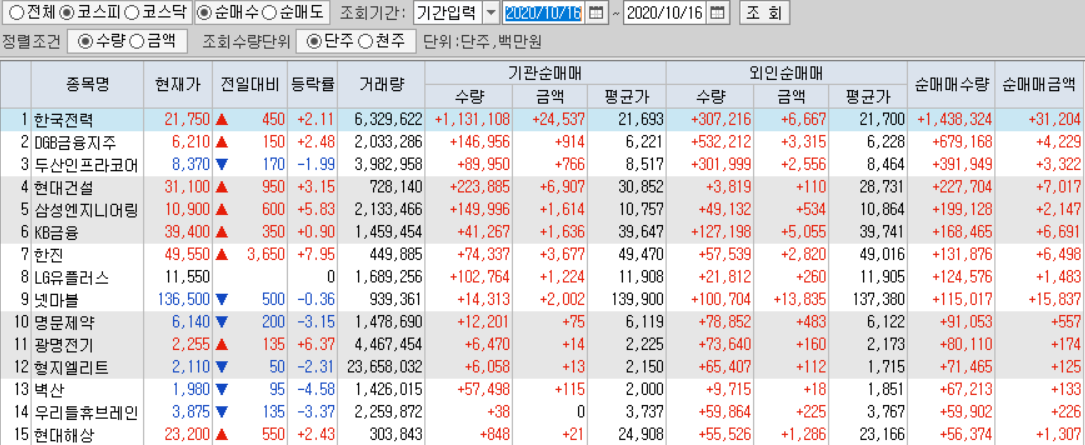Click the 순매매수량 column header
This screenshot has height=445, width=1085.
(951, 84)
